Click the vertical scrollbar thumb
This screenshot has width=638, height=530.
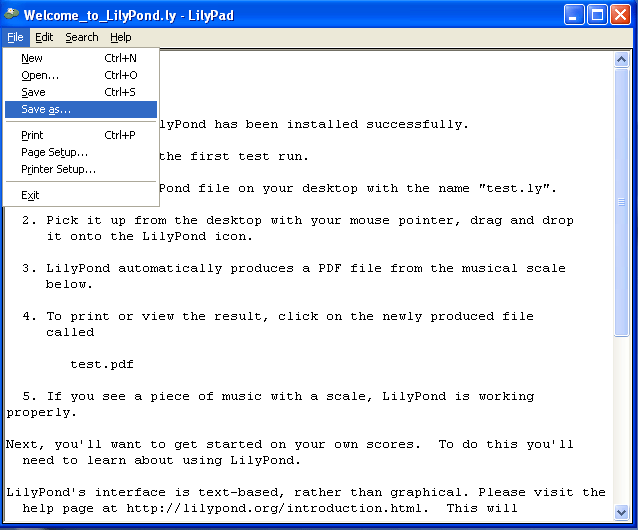(621, 202)
